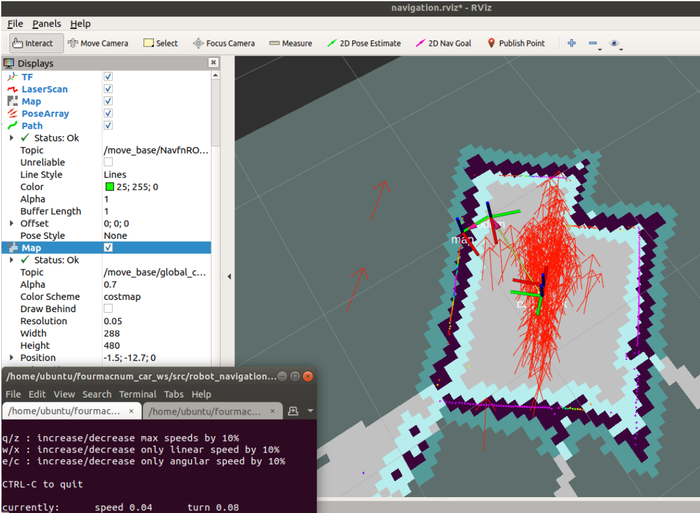Open the RViz Panels menu

46,24
